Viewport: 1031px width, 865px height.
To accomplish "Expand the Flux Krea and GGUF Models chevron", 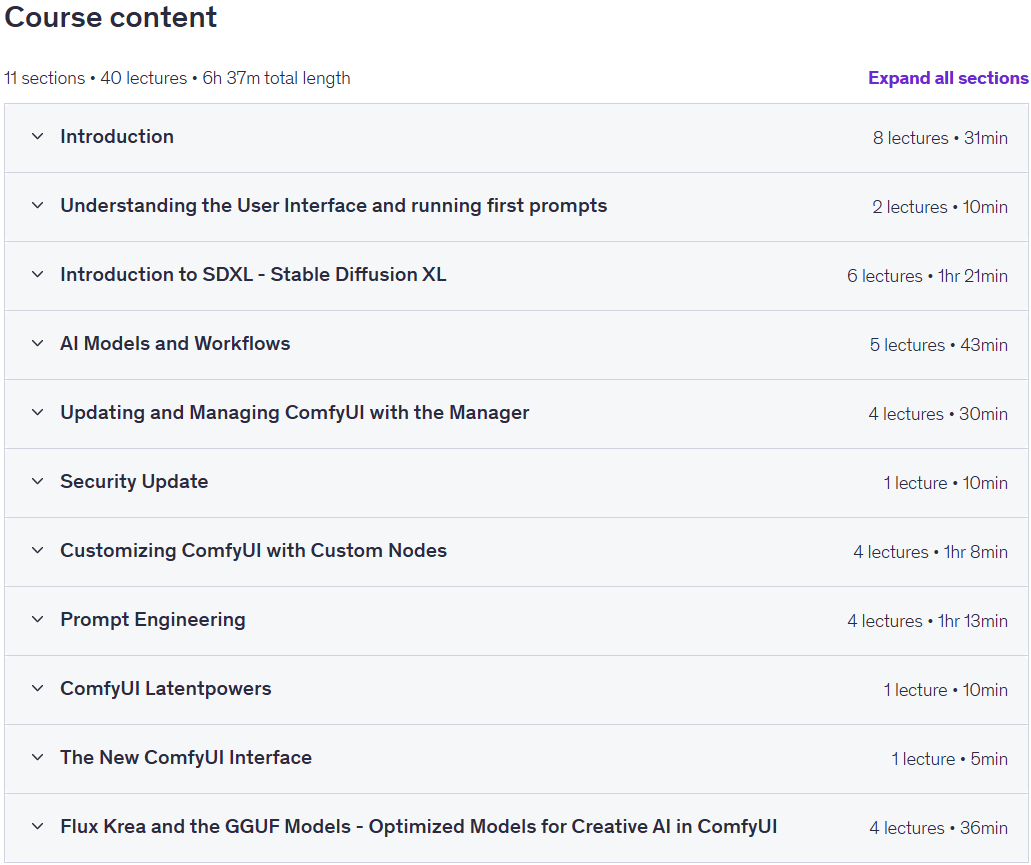I will click(37, 827).
